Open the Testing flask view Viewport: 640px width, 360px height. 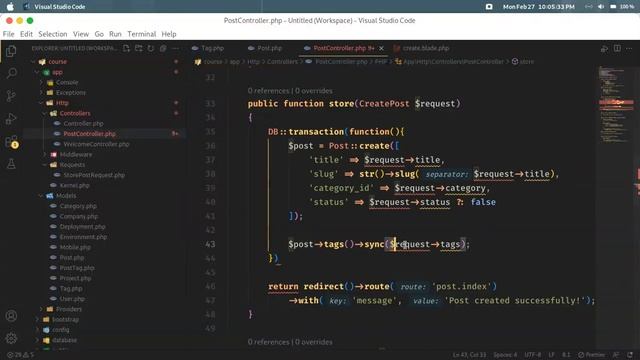11,164
